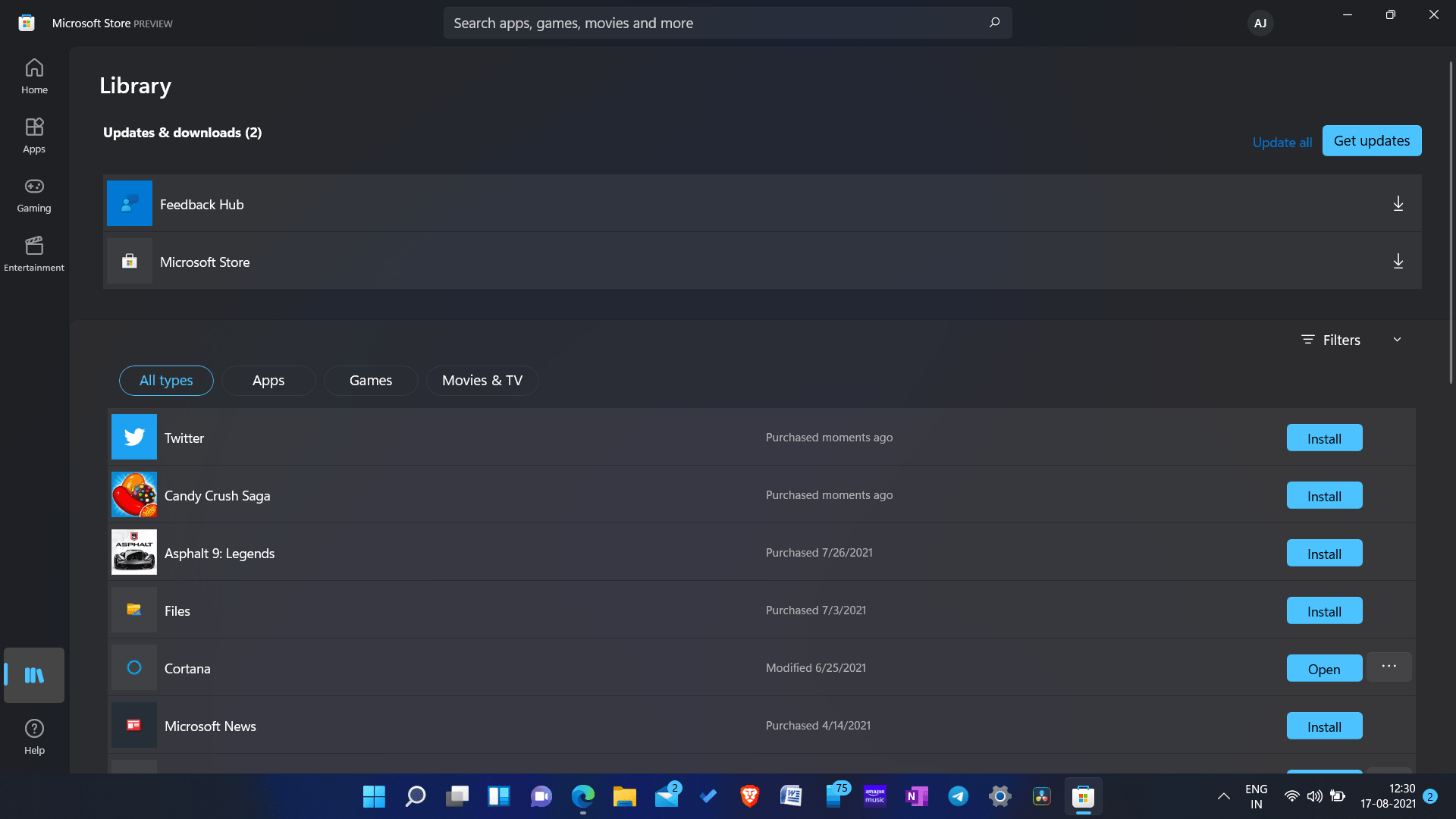Viewport: 1456px width, 819px height.
Task: Click the Asphalt 9: Legends app icon
Action: (134, 552)
